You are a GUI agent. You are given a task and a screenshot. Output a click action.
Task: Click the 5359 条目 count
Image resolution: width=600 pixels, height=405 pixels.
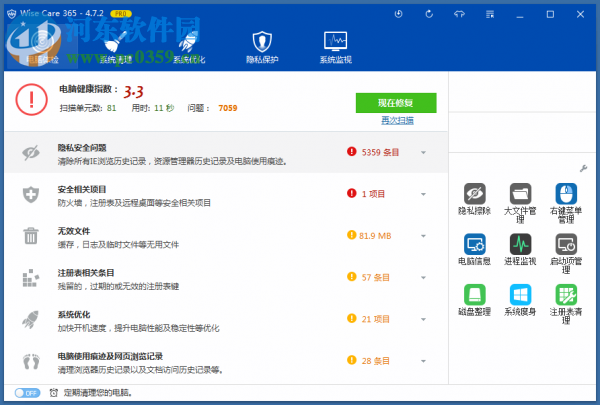pos(380,152)
